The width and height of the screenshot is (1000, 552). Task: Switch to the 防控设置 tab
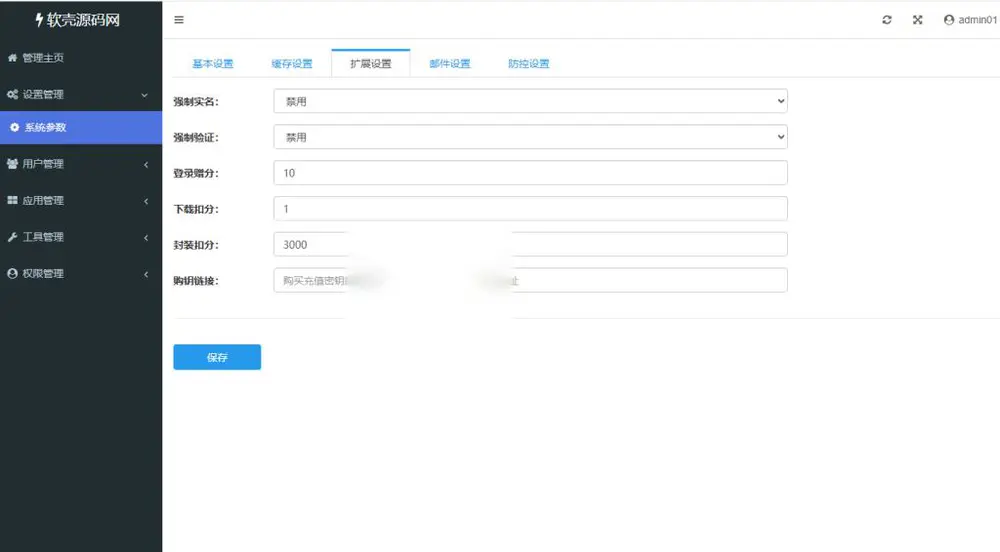529,64
